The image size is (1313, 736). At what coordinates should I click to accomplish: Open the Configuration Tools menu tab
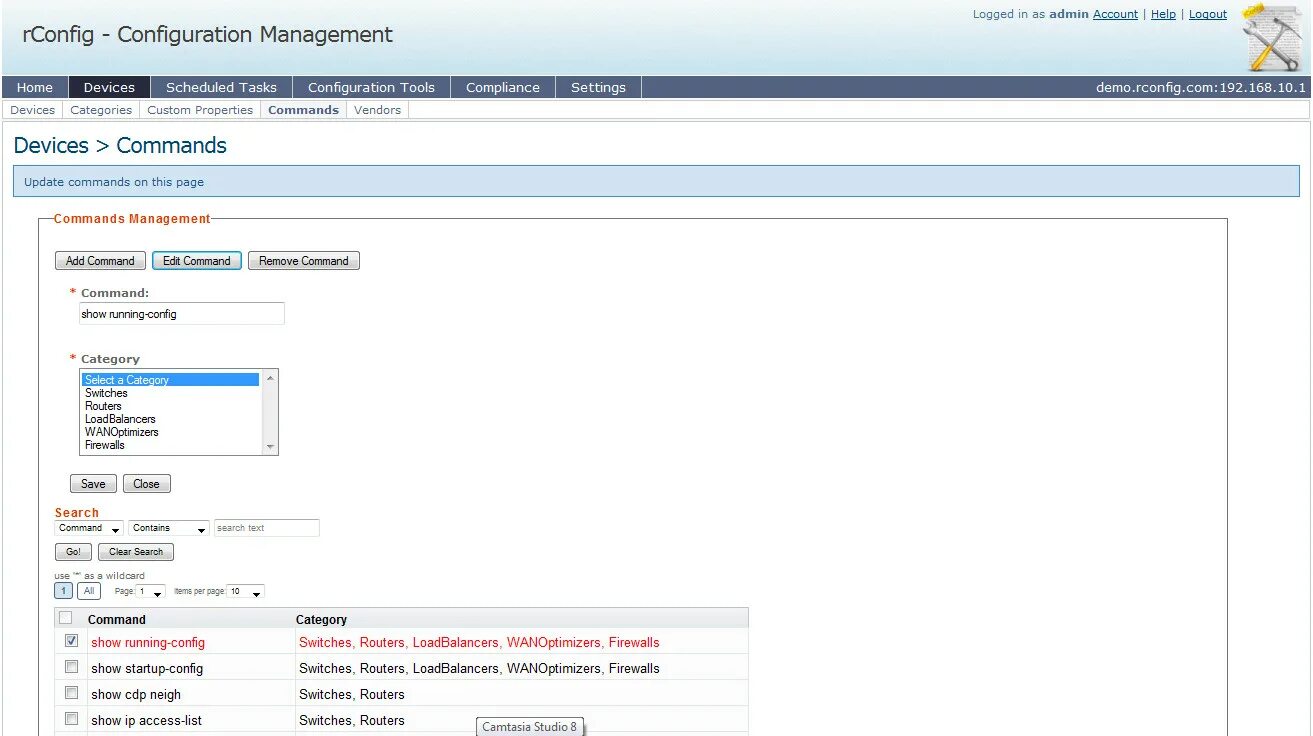pos(371,87)
